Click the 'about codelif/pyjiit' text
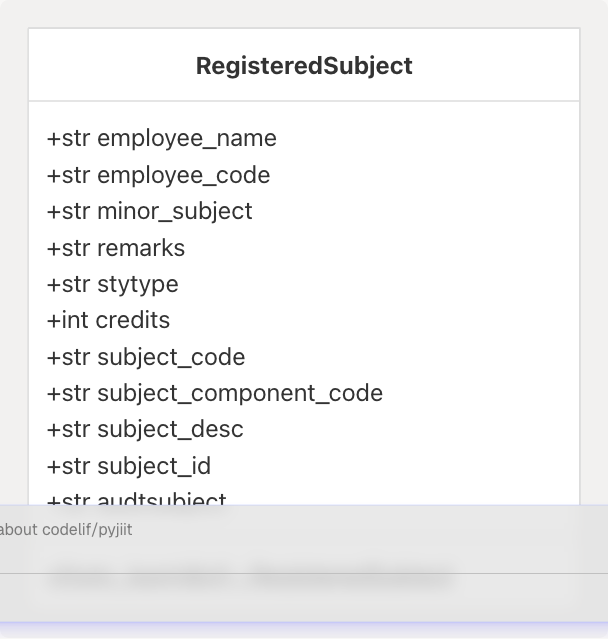The height and width of the screenshot is (639, 608). tap(66, 530)
